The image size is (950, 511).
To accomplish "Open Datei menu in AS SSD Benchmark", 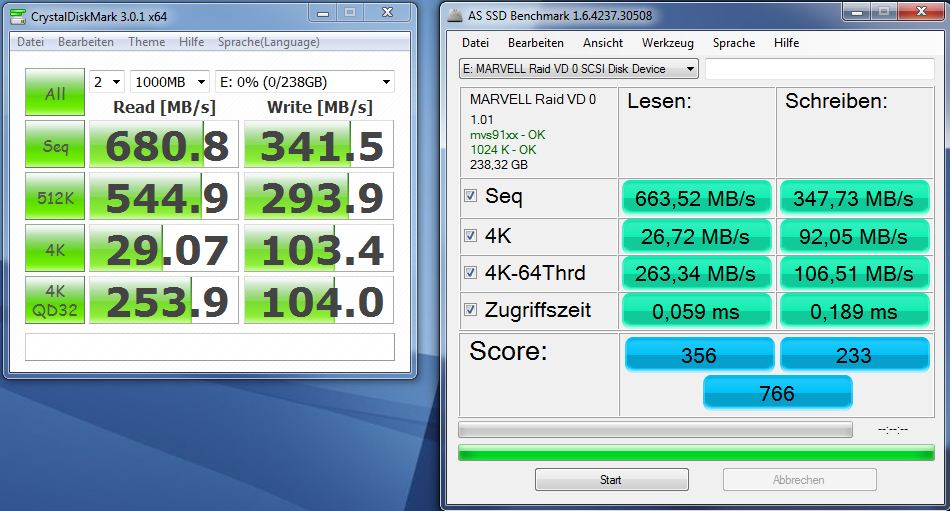I will (475, 43).
